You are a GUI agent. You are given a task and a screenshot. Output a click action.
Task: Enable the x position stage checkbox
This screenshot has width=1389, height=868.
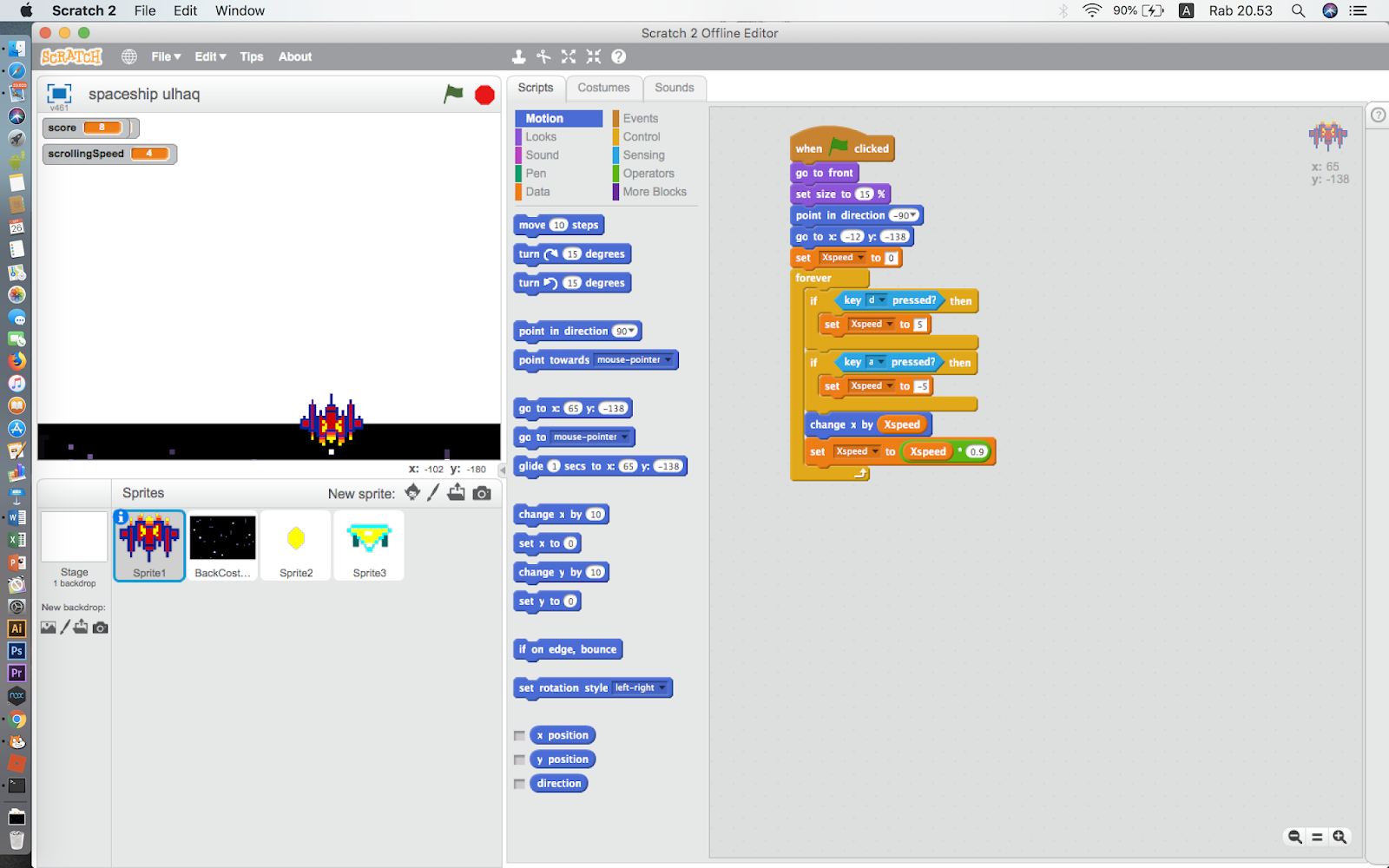click(519, 734)
